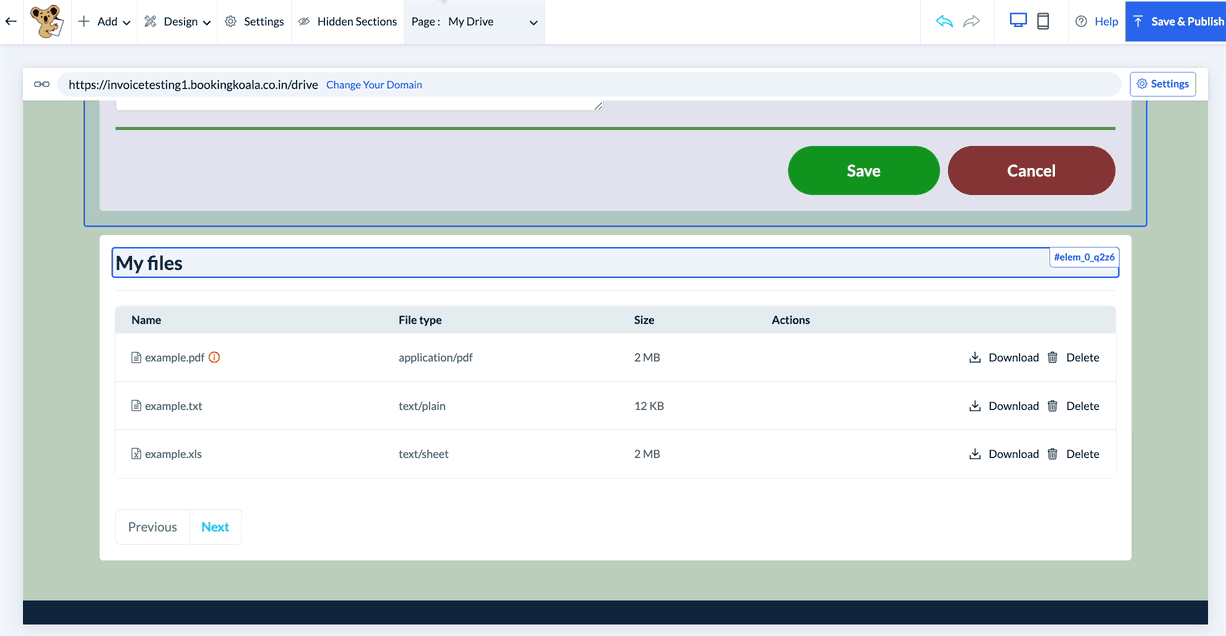The image size is (1226, 636).
Task: Click the Change Your Domain link
Action: click(x=374, y=85)
